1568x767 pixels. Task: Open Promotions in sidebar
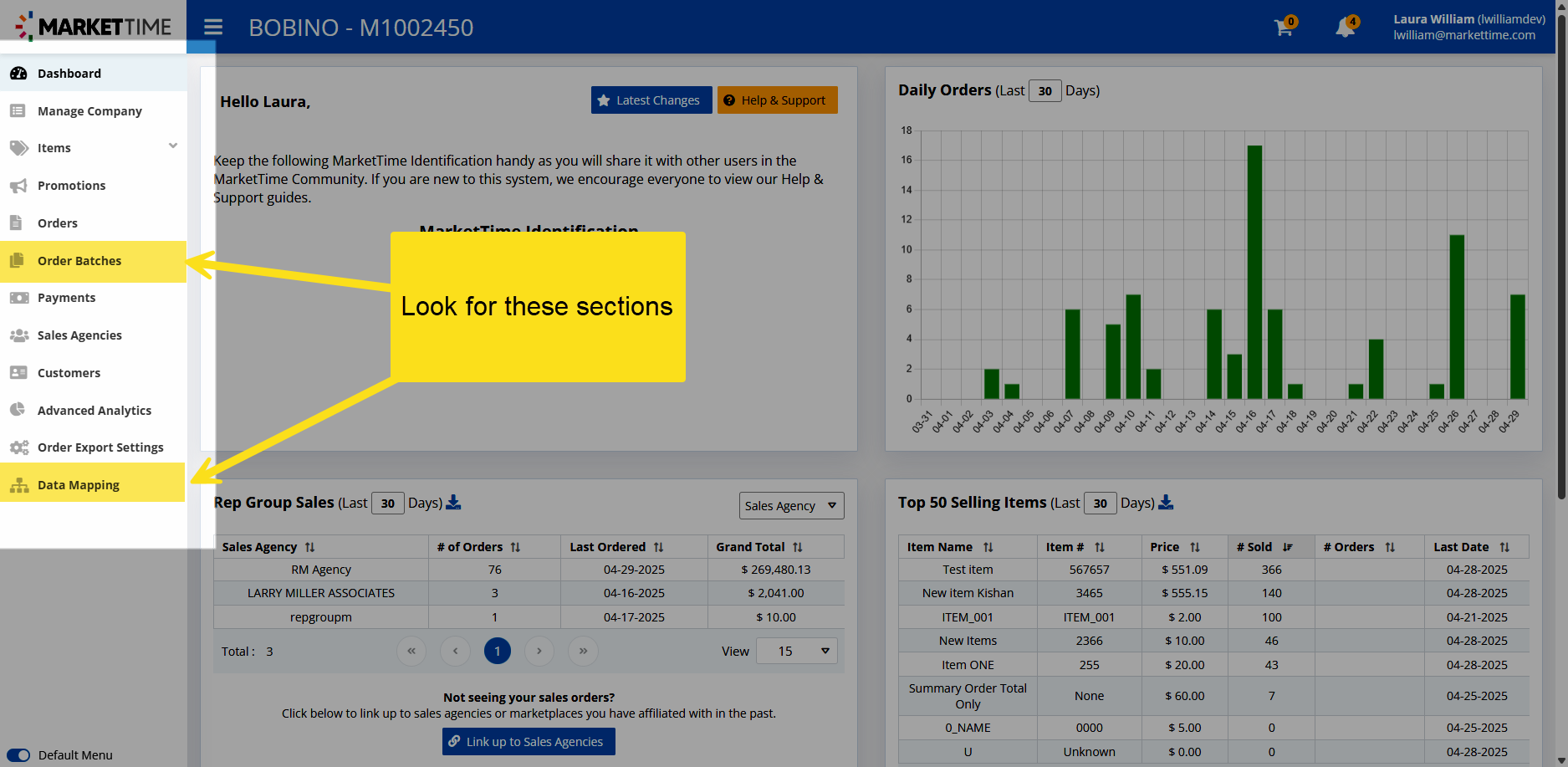point(71,186)
